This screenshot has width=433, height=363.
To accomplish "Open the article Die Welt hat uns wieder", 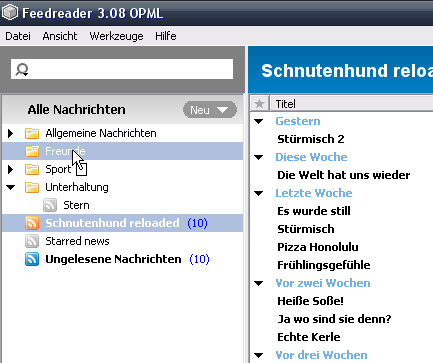I will [x=344, y=175].
